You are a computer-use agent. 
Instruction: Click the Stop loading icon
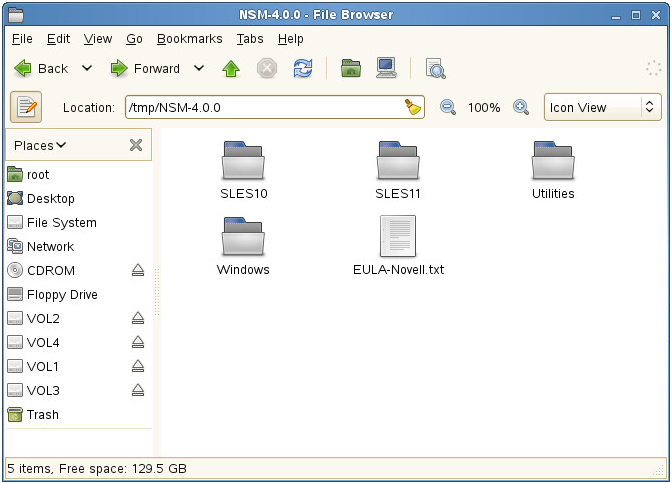267,69
